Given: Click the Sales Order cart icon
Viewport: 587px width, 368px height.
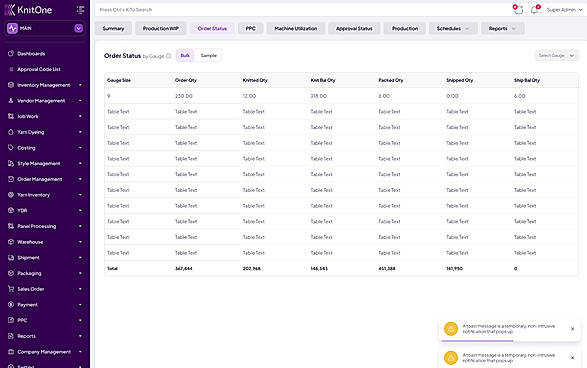Looking at the screenshot, I should pos(11,289).
